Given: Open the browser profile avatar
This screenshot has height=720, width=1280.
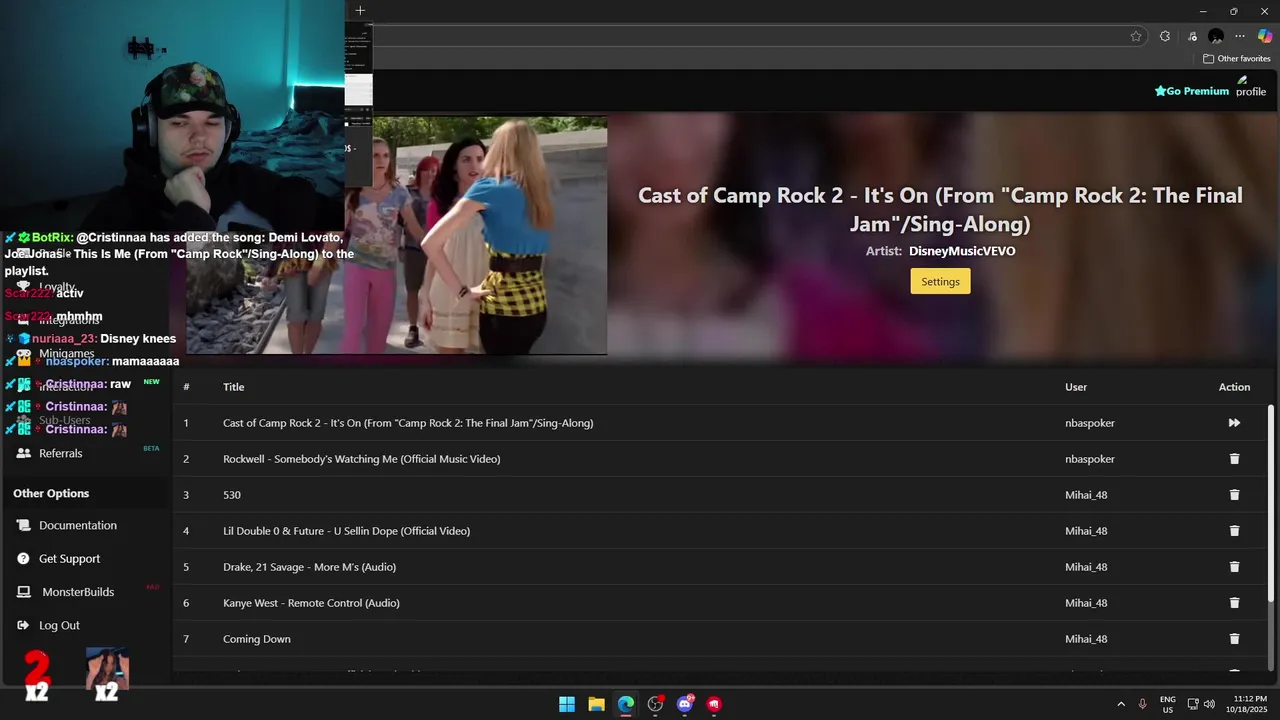Looking at the screenshot, I should click(x=1216, y=36).
